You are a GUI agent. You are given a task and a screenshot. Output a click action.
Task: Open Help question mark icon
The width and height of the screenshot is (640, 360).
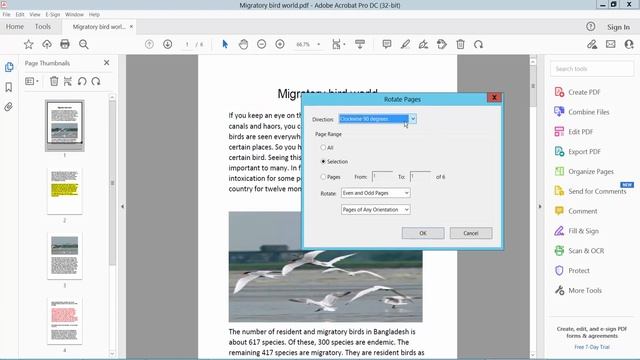[x=591, y=27]
